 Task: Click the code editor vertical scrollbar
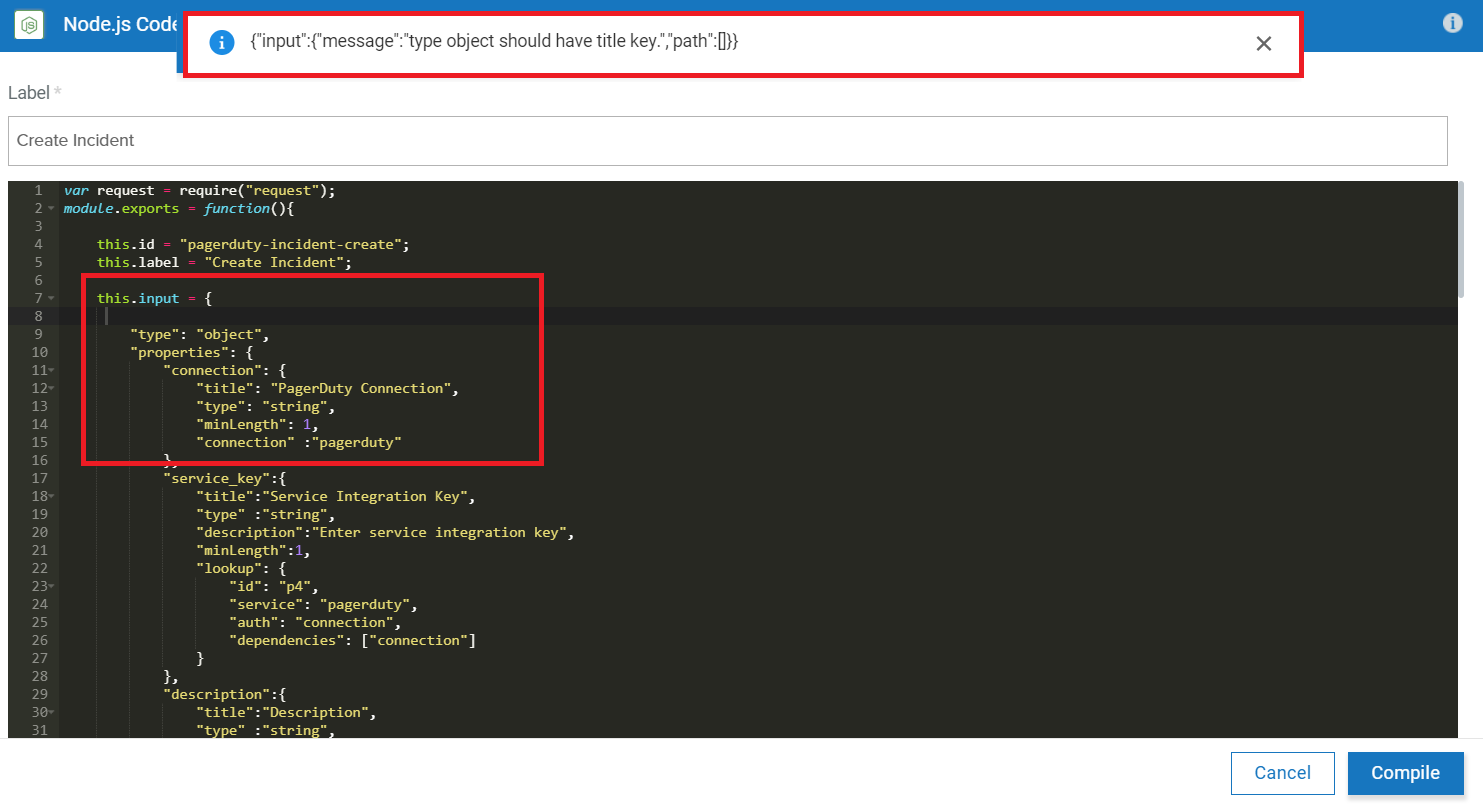point(1462,240)
